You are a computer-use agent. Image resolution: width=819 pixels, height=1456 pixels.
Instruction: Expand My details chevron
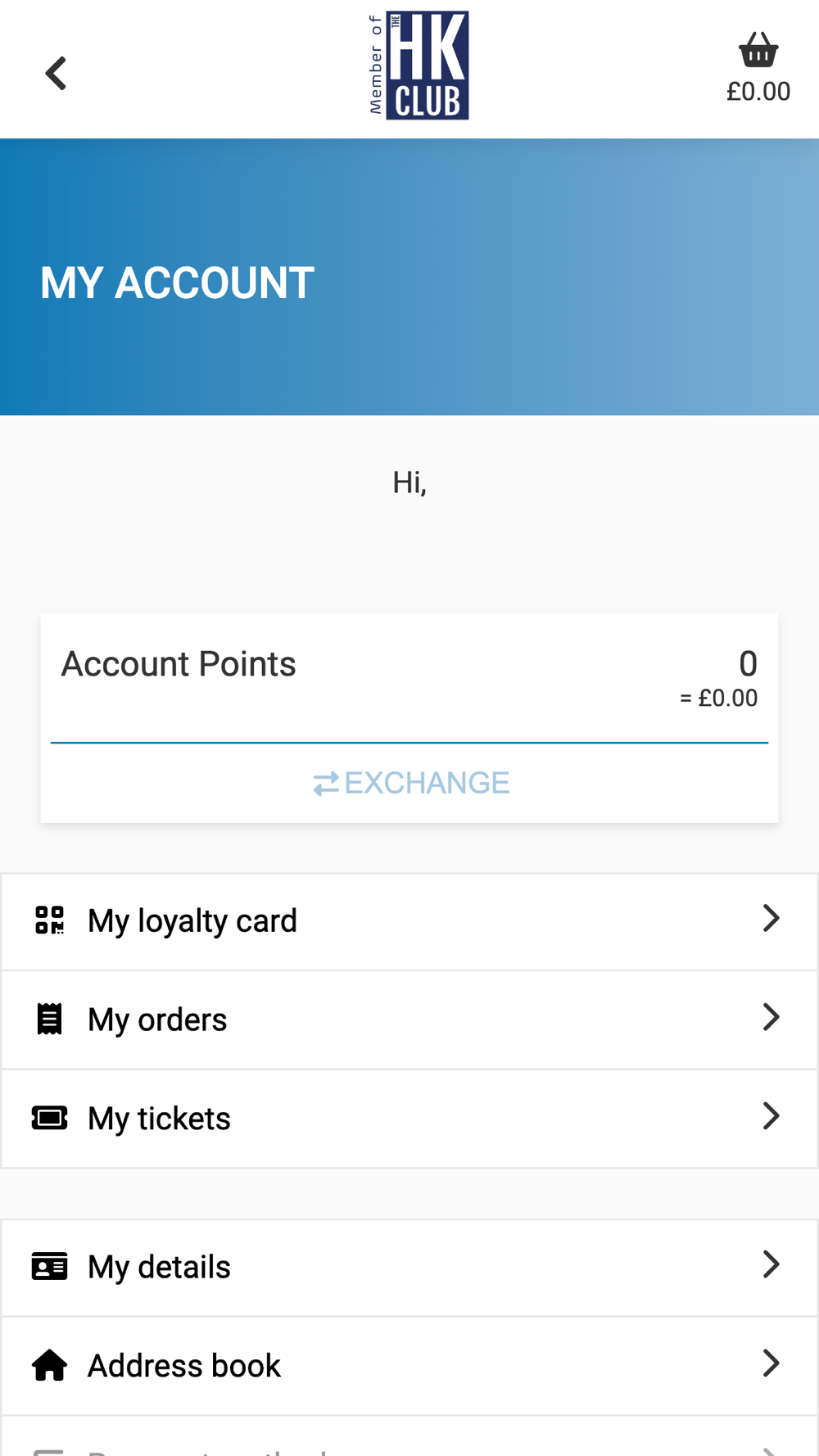pyautogui.click(x=771, y=1265)
